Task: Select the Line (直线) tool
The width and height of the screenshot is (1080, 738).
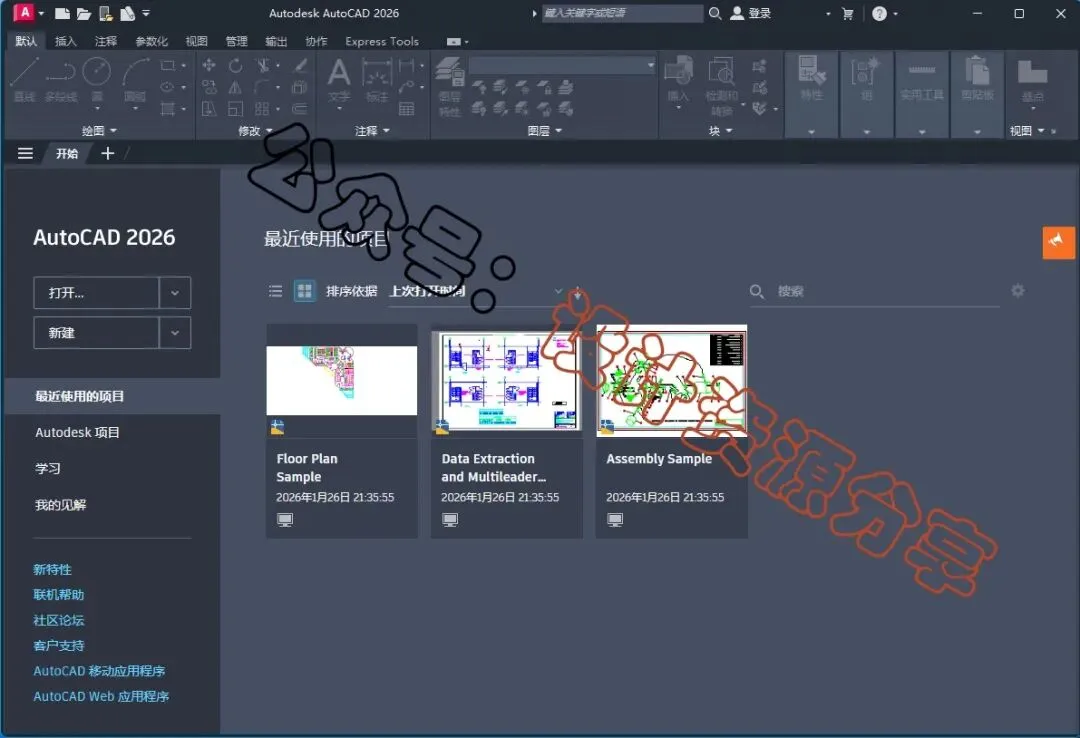Action: pyautogui.click(x=24, y=79)
